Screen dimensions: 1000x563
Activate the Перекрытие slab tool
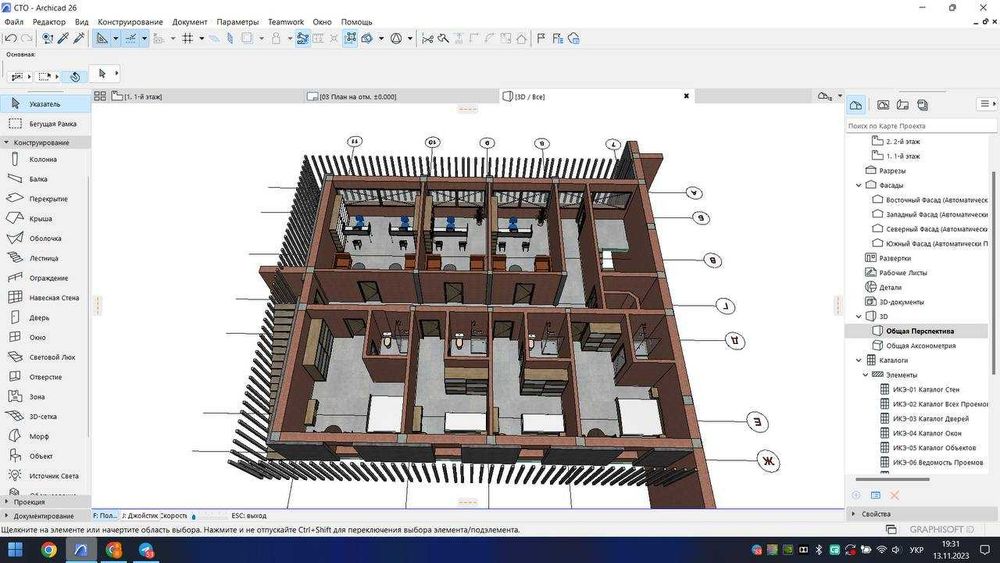(45, 199)
